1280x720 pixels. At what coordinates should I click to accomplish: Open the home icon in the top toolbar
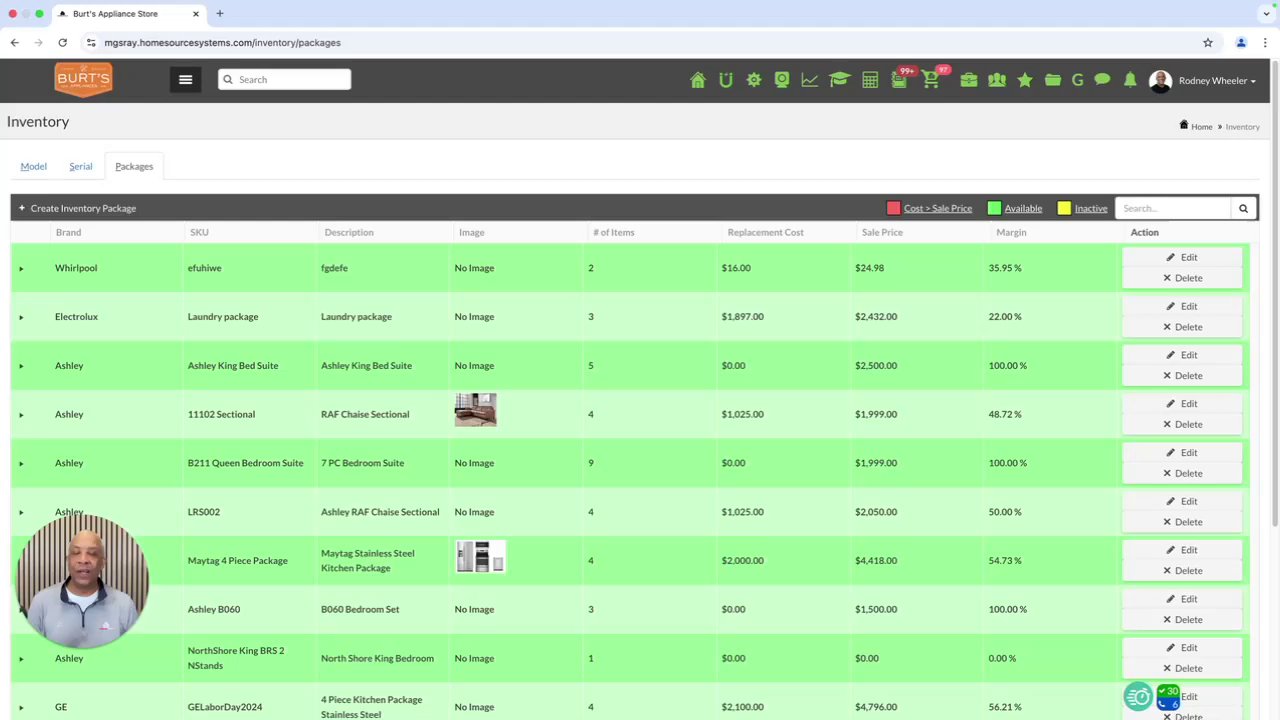coord(698,80)
